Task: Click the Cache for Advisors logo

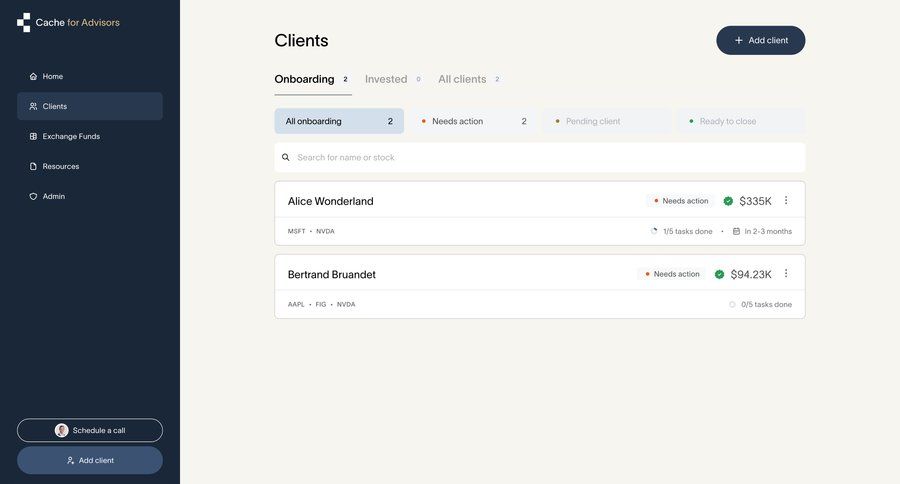Action: click(68, 22)
